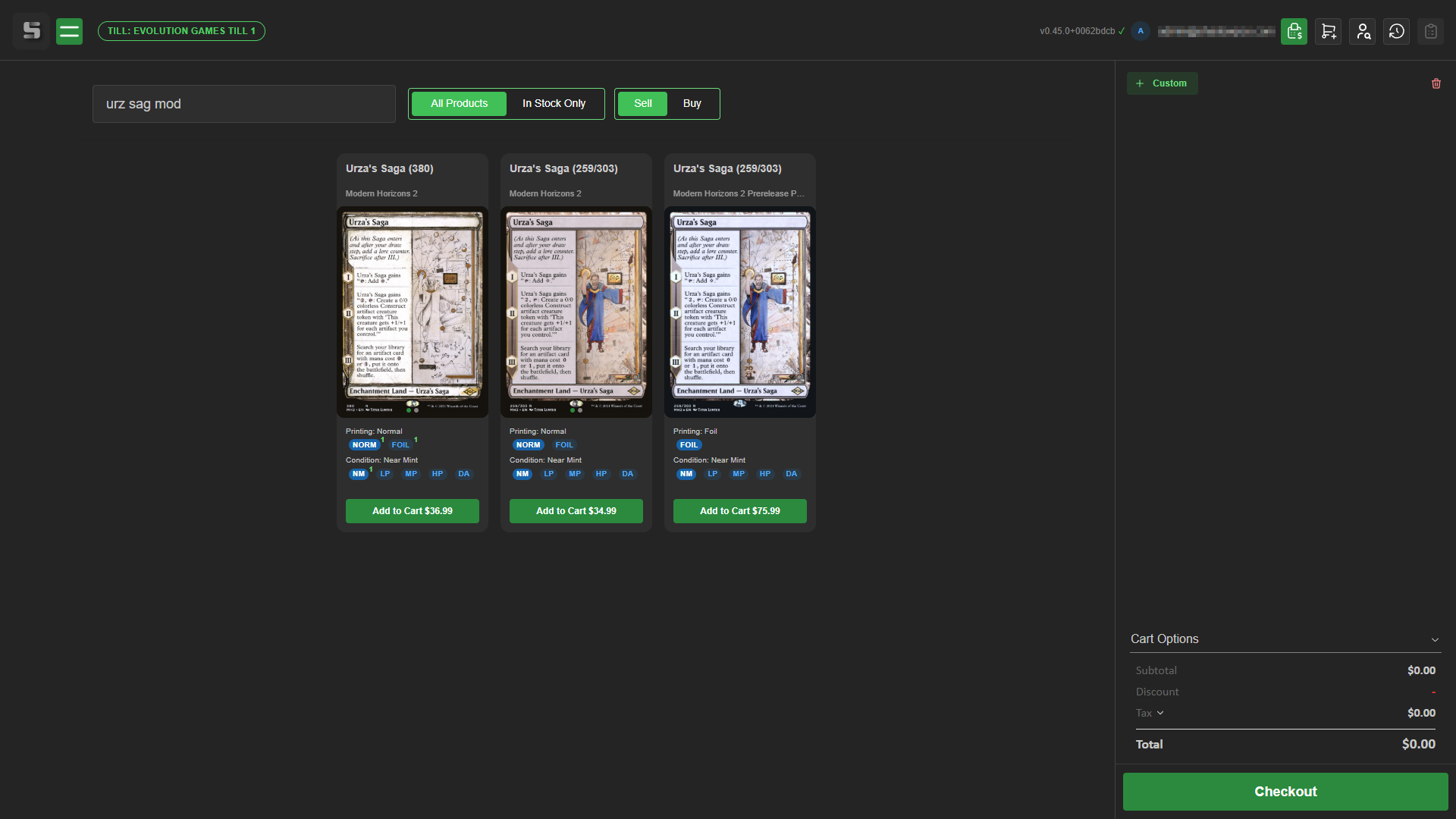
Task: Click the add-cart icon in header
Action: [1328, 31]
